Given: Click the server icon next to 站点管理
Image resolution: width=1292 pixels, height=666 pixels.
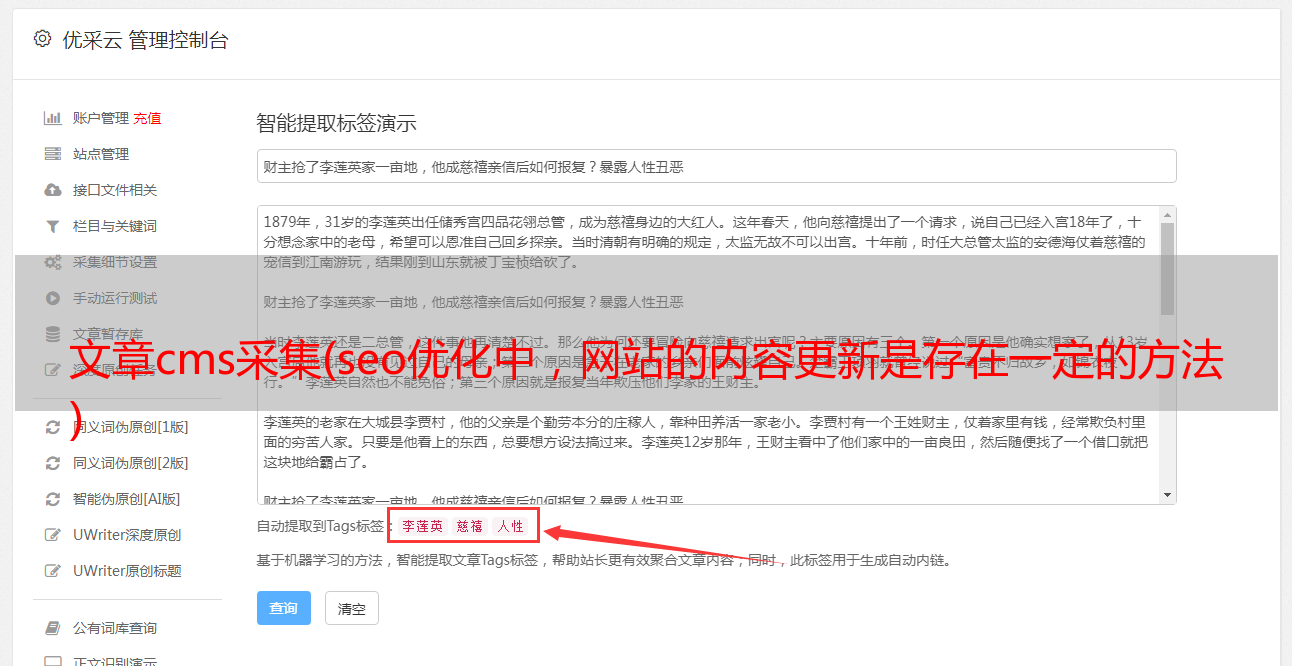Looking at the screenshot, I should pyautogui.click(x=53, y=154).
